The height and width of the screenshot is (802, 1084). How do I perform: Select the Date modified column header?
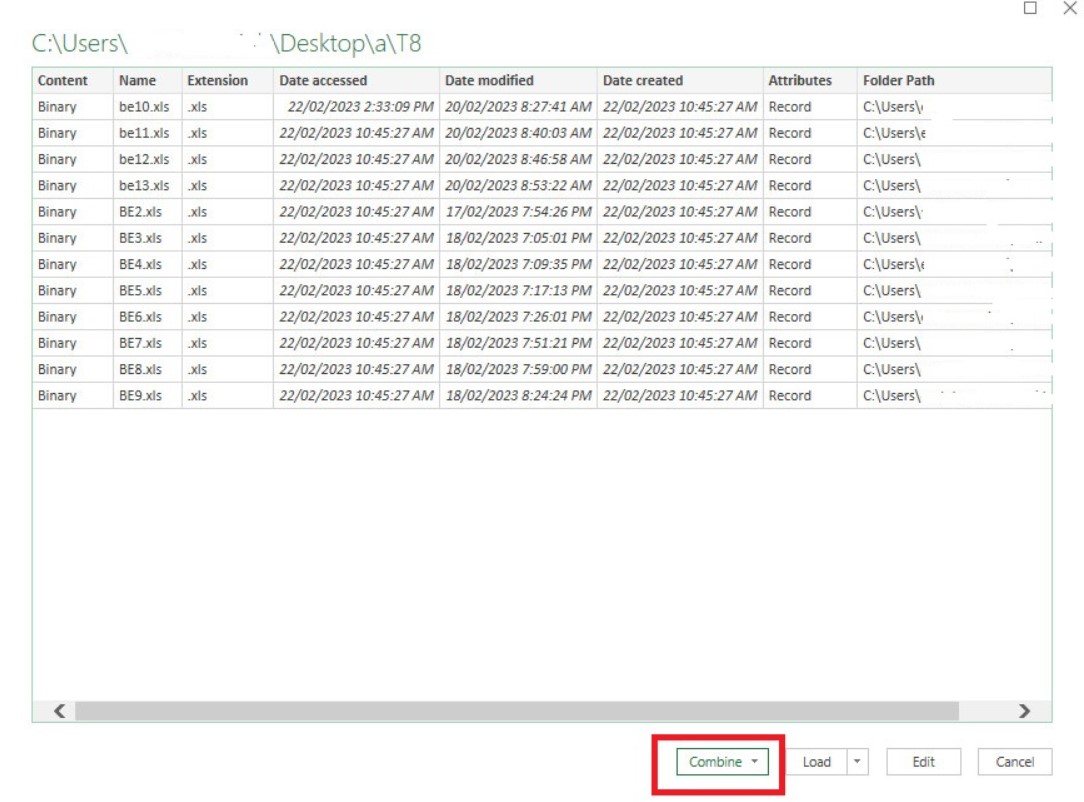point(518,80)
